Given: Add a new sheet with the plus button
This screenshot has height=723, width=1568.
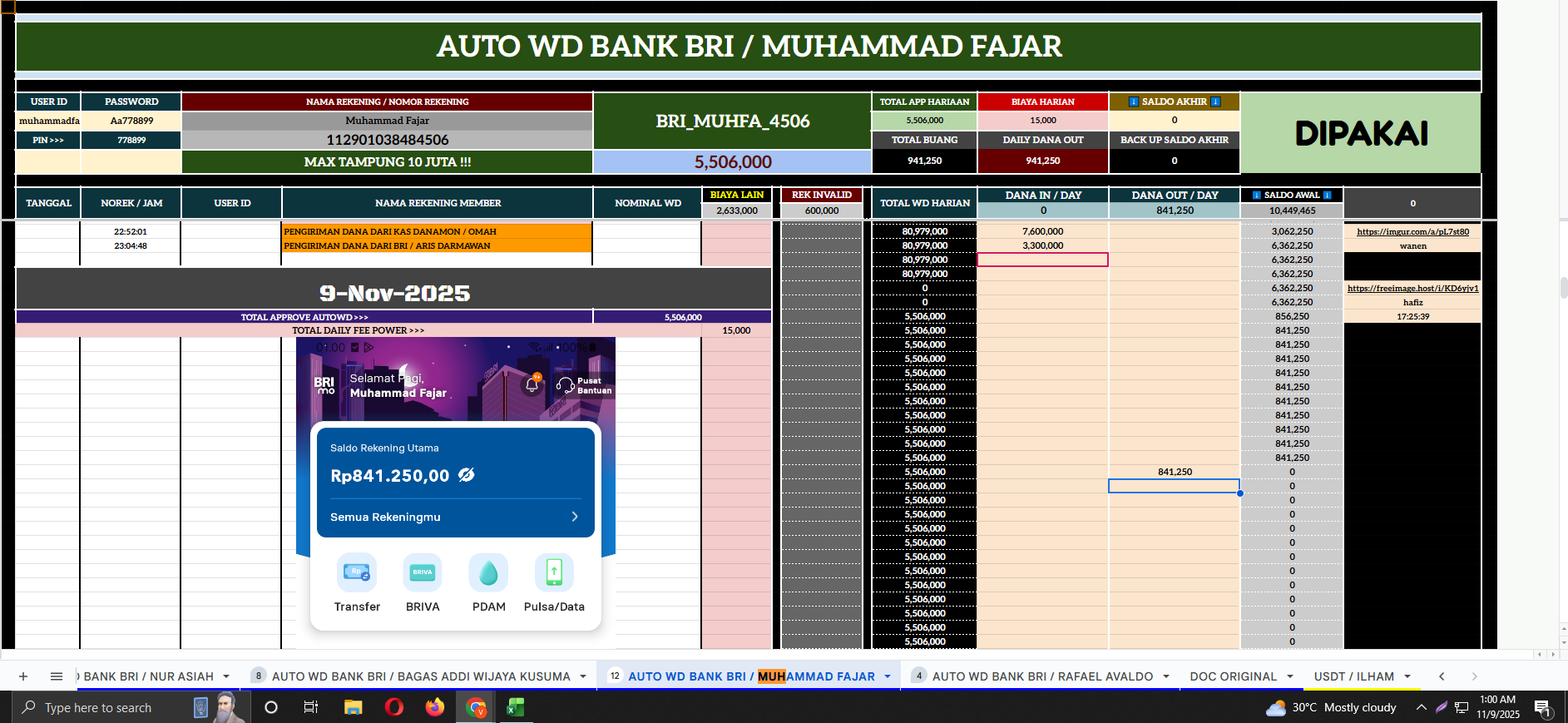Looking at the screenshot, I should (23, 676).
